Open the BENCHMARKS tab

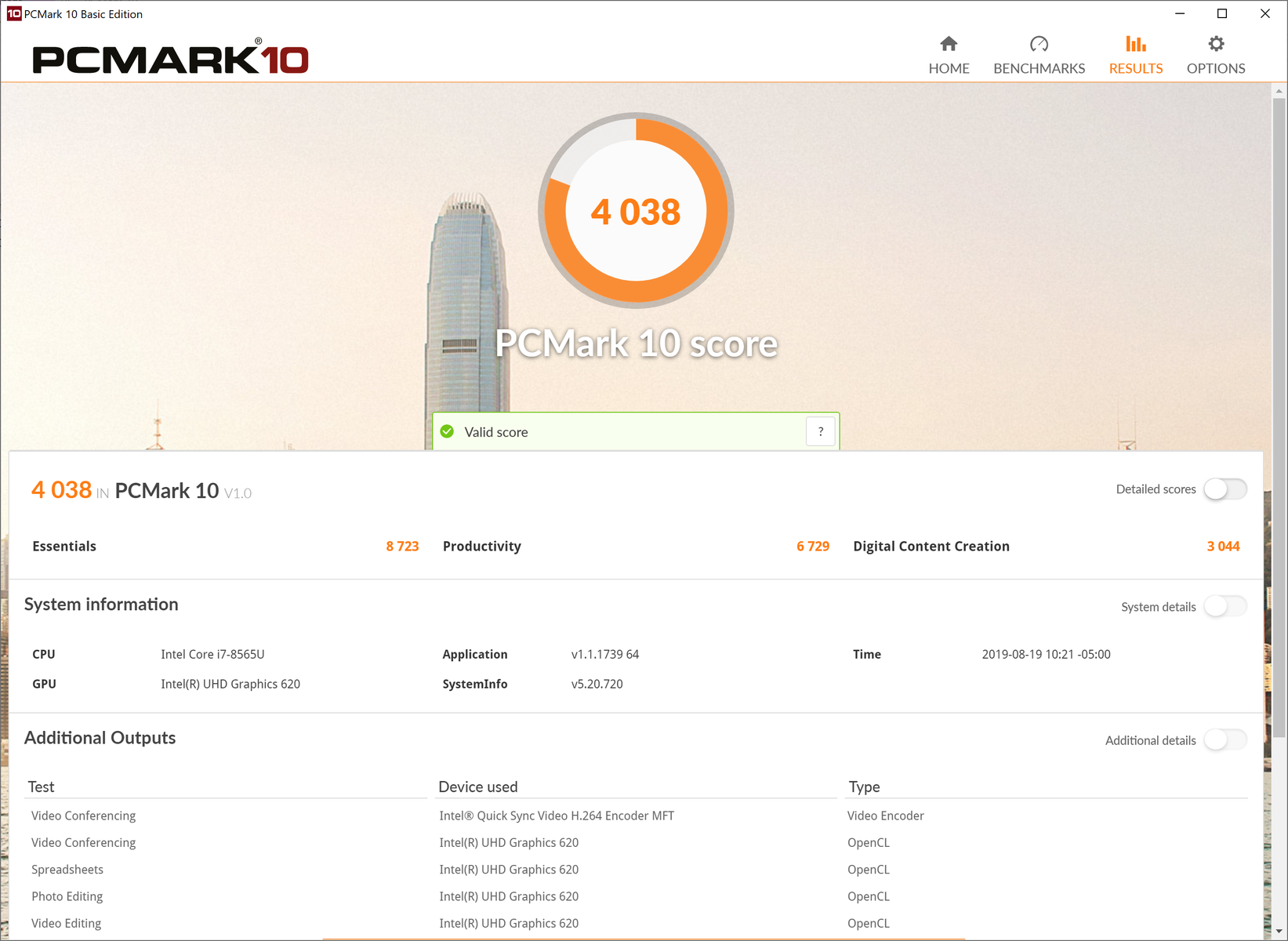[1039, 55]
